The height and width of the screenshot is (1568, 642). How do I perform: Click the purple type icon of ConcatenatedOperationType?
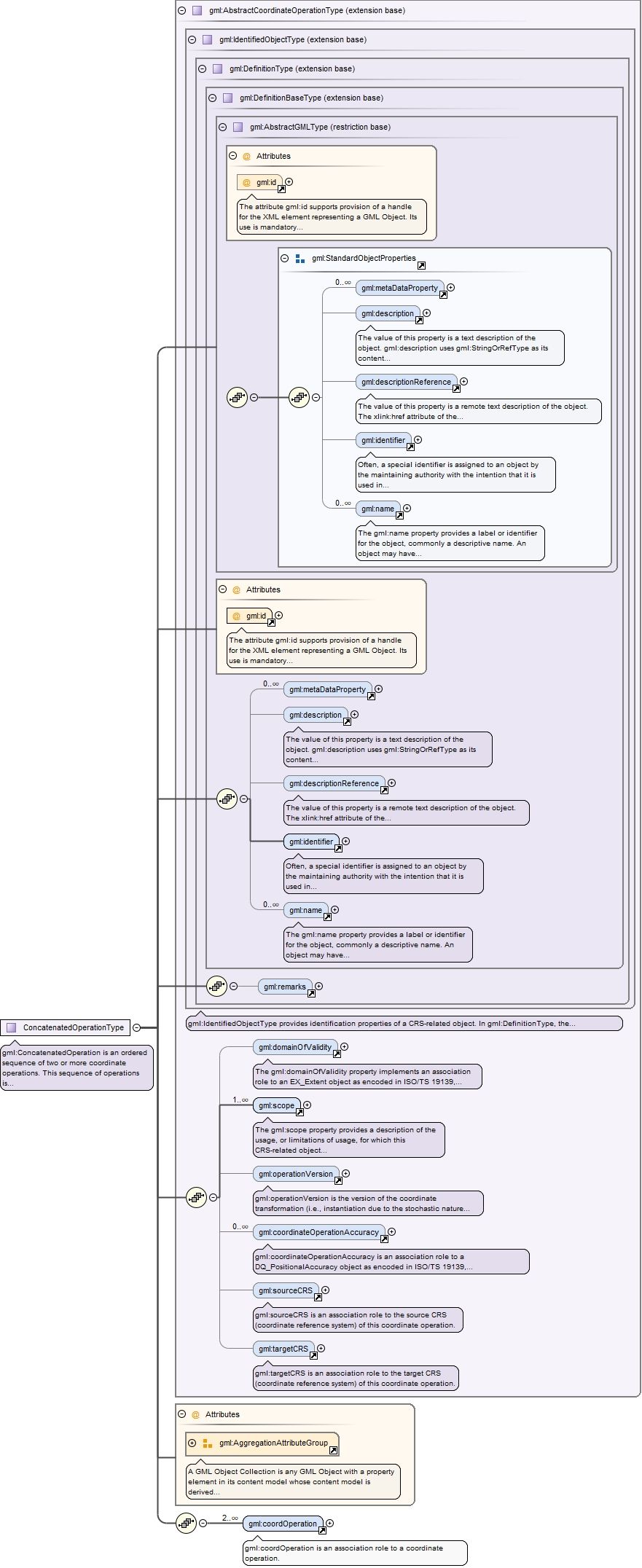tap(11, 1027)
